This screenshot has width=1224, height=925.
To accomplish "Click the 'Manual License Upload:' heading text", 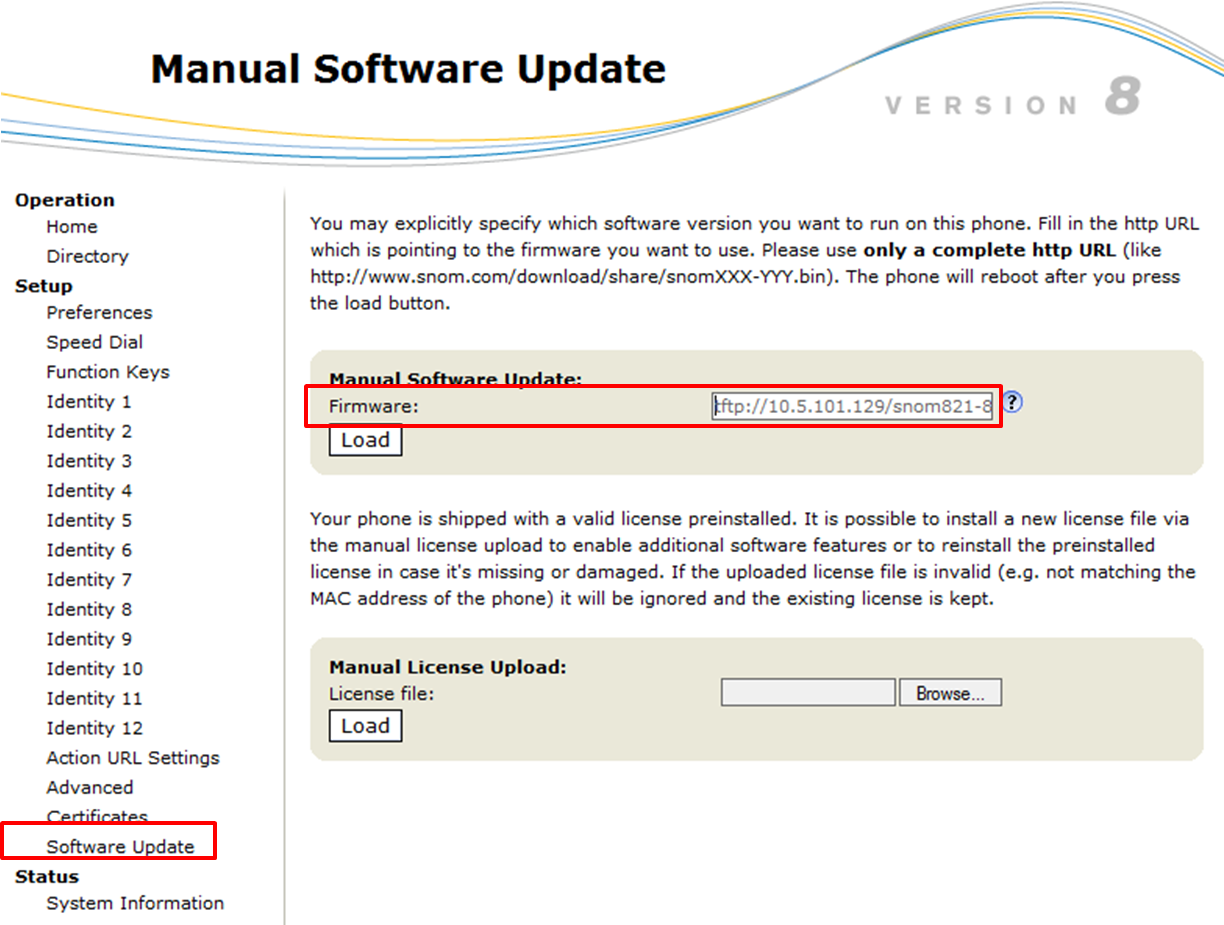I will point(448,667).
